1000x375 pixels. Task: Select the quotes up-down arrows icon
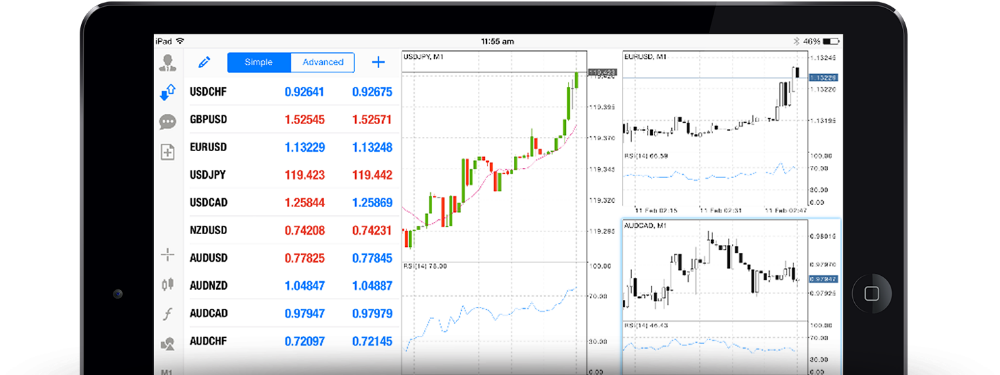(168, 93)
